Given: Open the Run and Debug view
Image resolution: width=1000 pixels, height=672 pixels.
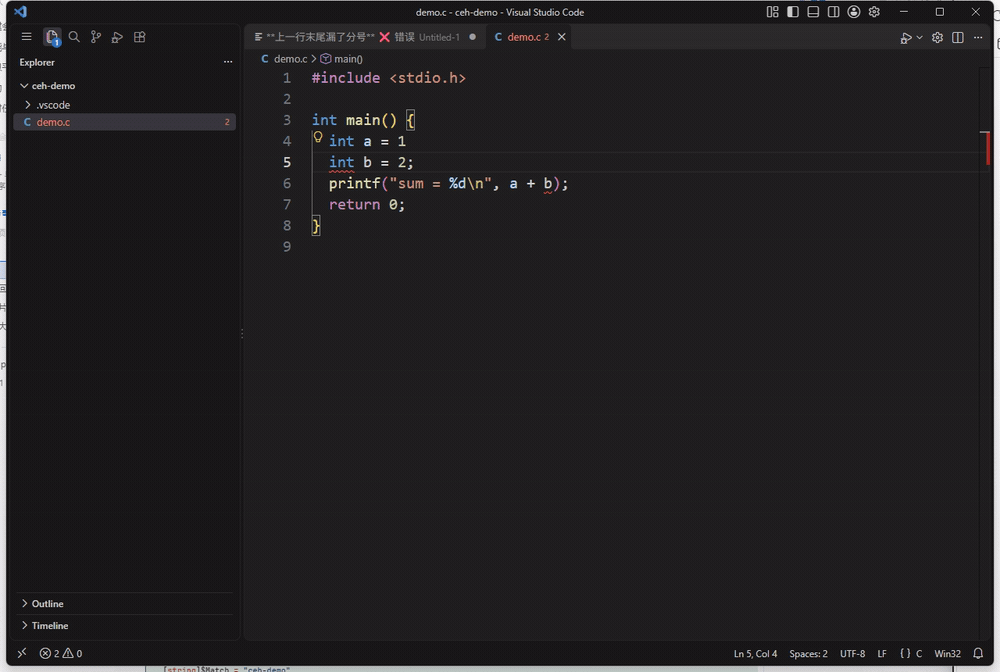Looking at the screenshot, I should pos(117,37).
